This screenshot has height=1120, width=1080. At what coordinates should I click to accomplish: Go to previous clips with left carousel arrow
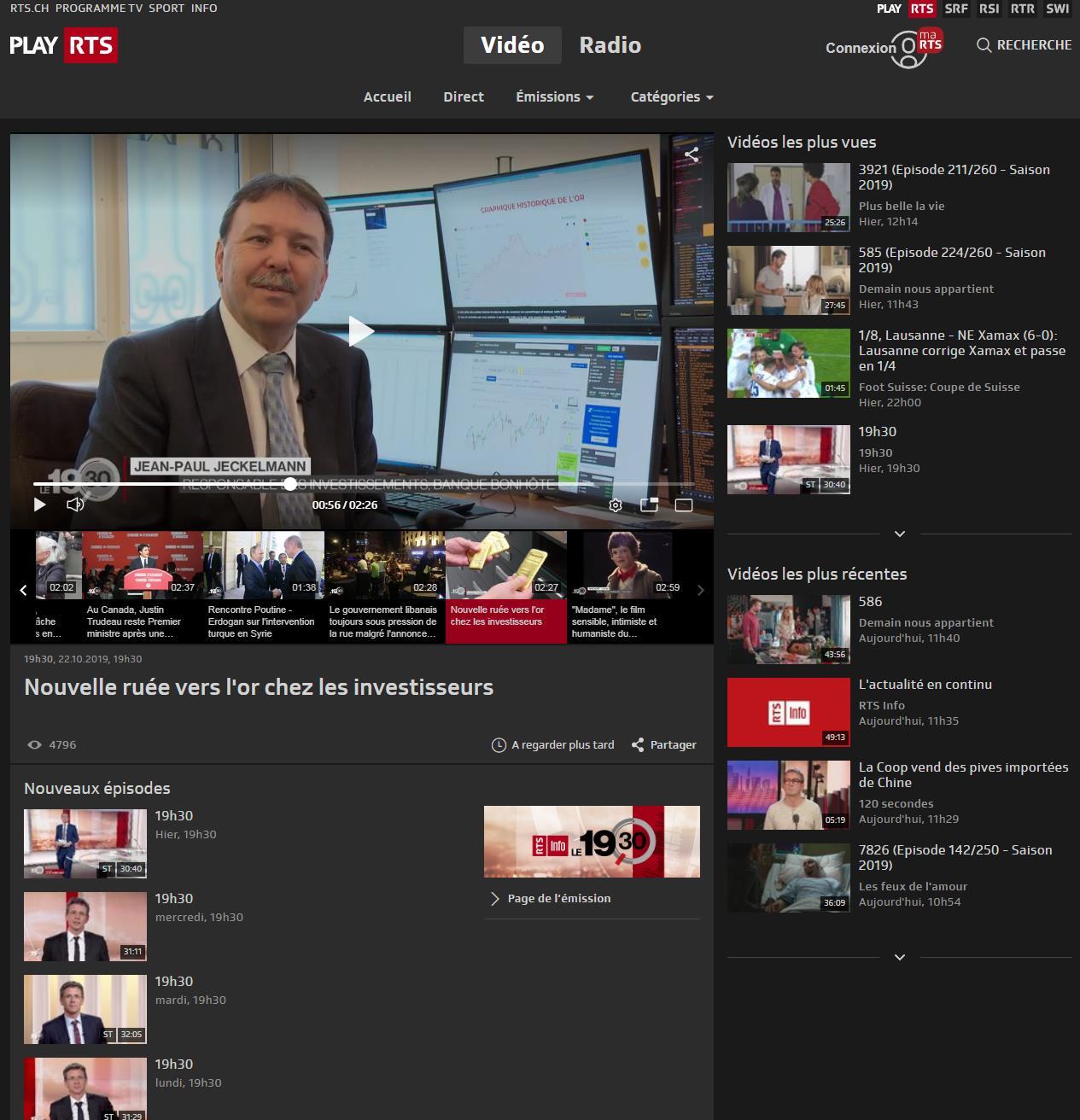(23, 589)
